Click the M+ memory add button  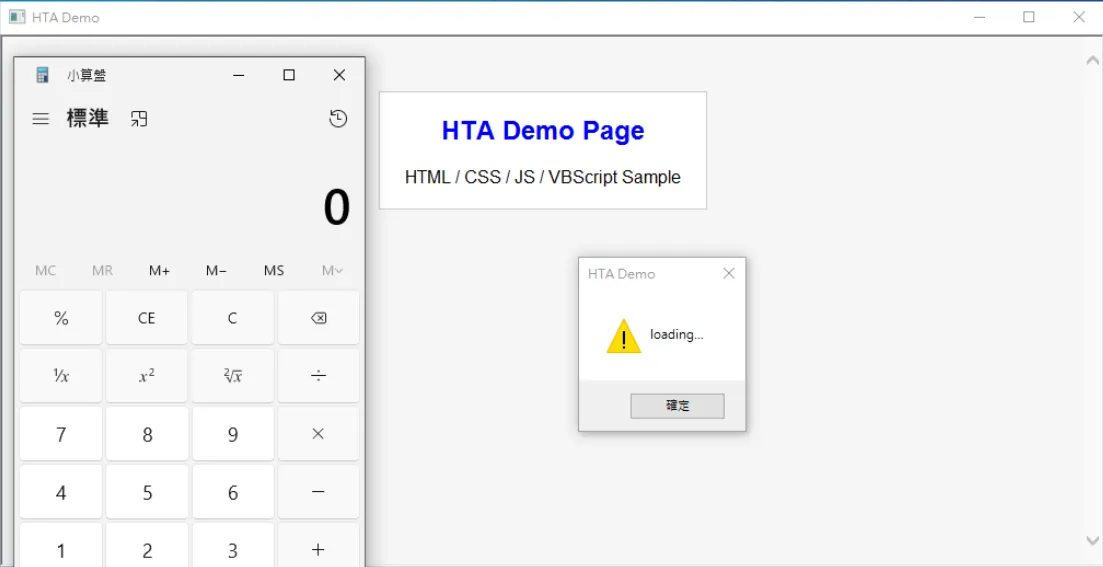click(160, 271)
